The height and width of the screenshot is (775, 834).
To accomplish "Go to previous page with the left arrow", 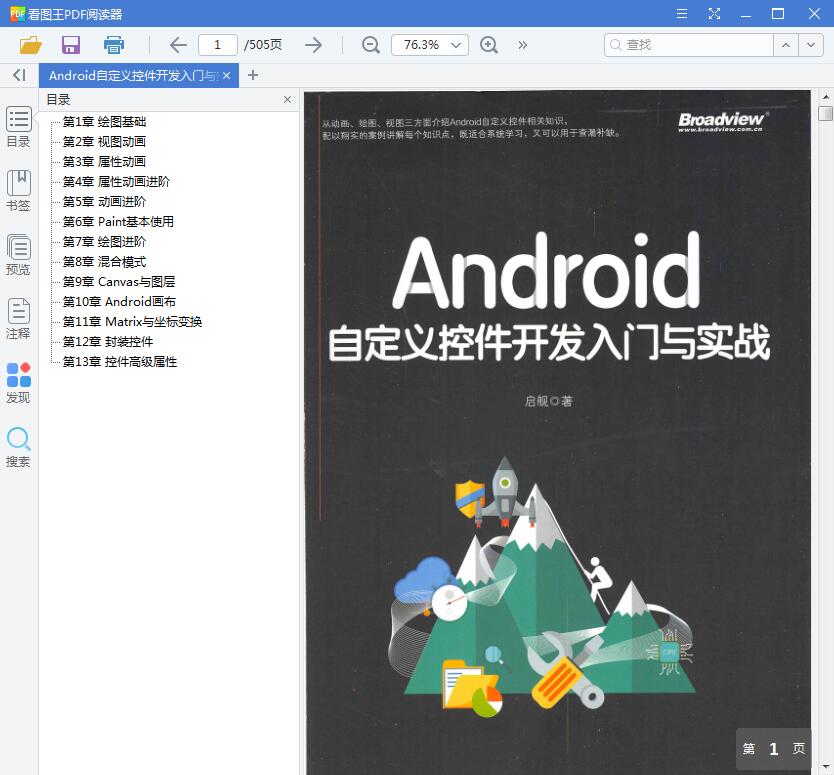I will click(x=178, y=45).
